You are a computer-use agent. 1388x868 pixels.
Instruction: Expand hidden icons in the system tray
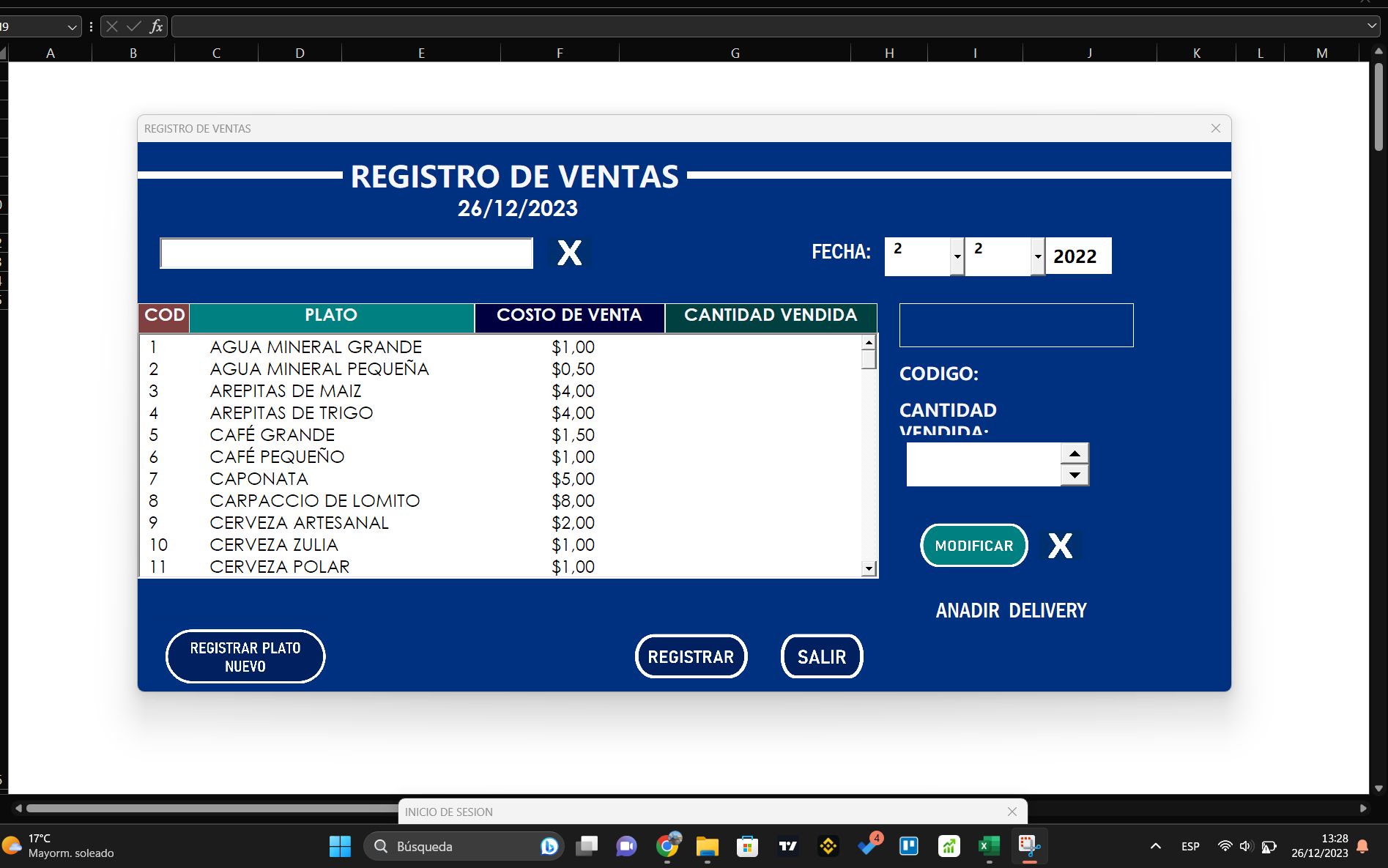(x=1156, y=846)
